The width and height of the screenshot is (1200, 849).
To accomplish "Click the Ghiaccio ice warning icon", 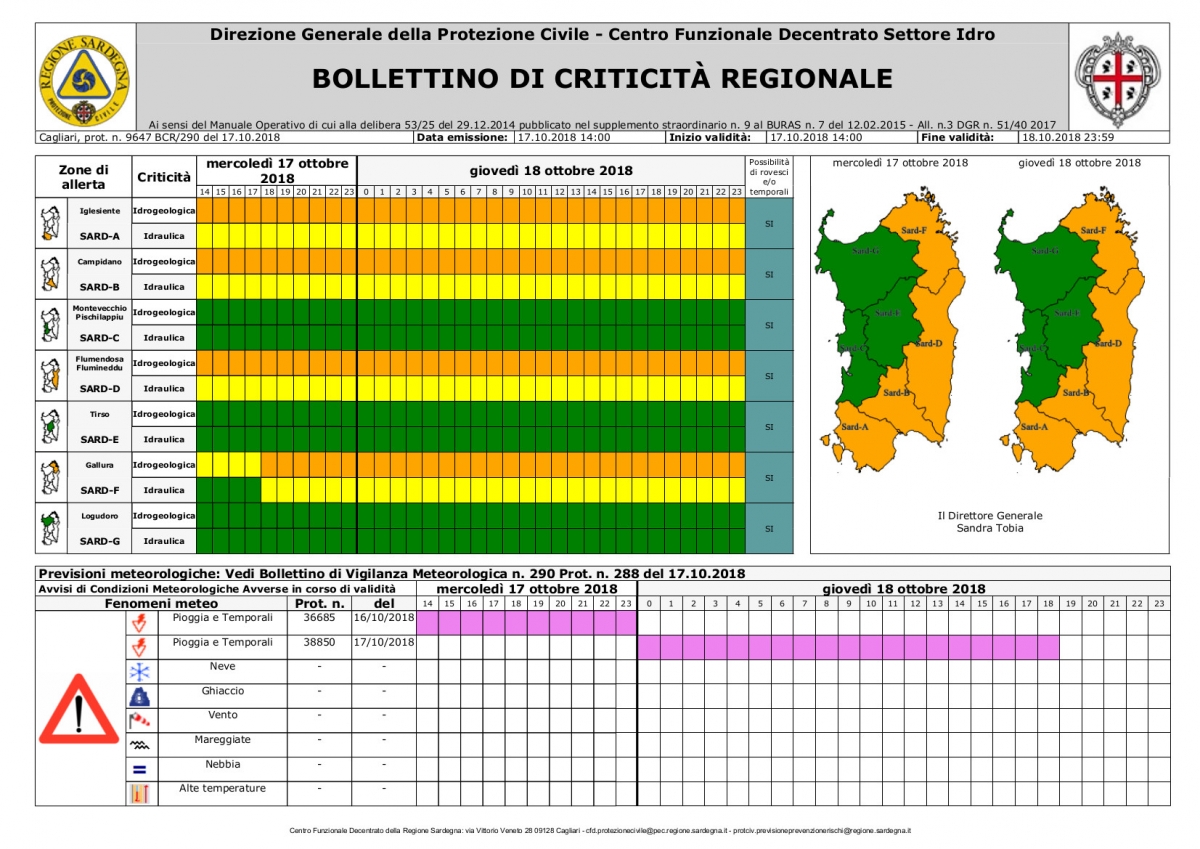I will 139,696.
